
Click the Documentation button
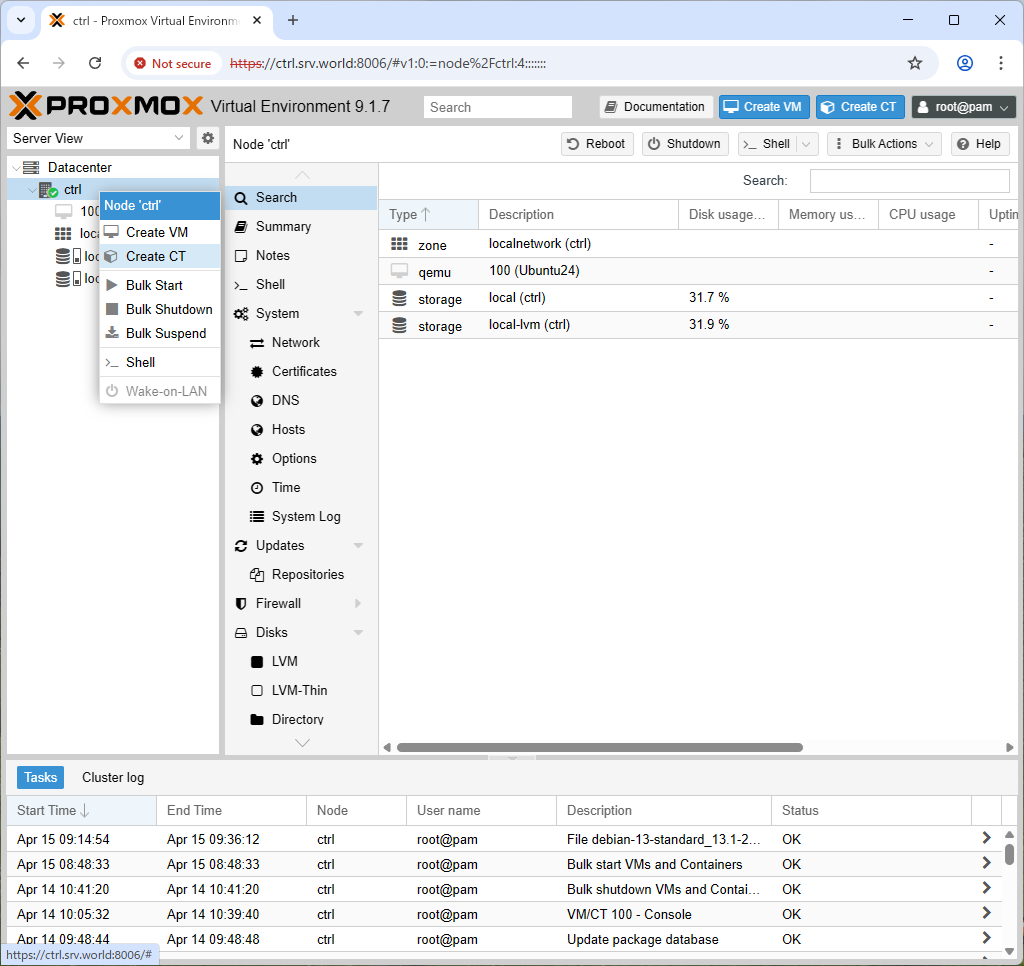(656, 107)
